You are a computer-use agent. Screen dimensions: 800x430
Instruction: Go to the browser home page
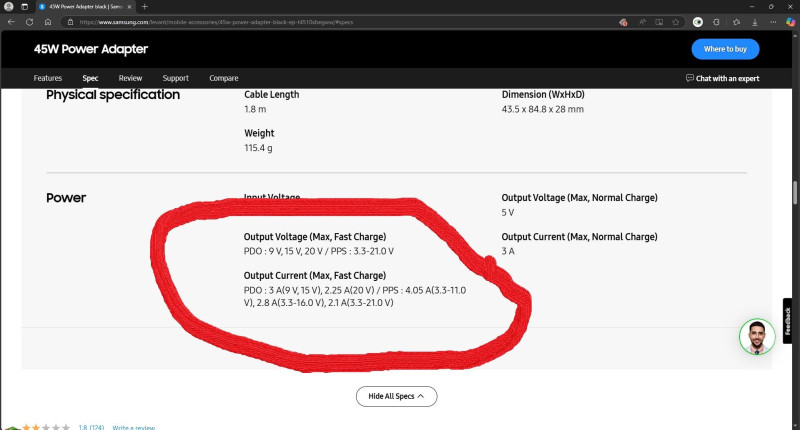48,22
